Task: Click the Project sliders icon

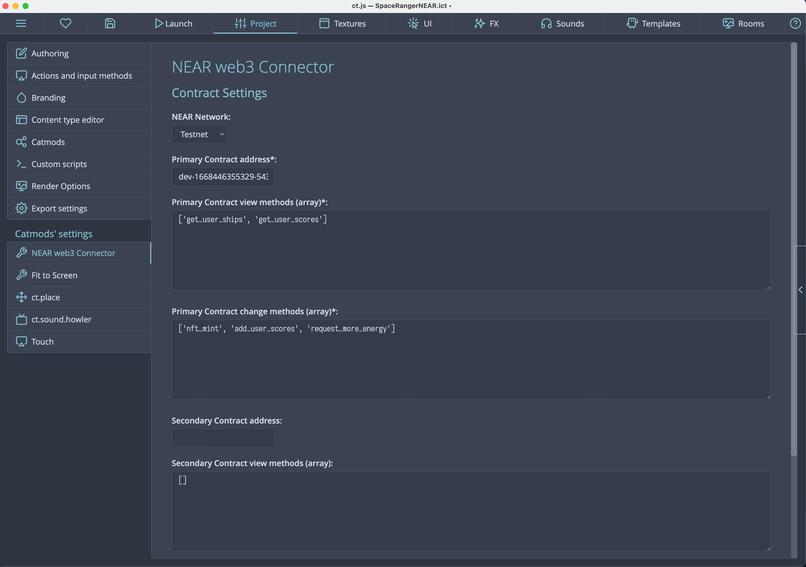Action: (x=240, y=23)
